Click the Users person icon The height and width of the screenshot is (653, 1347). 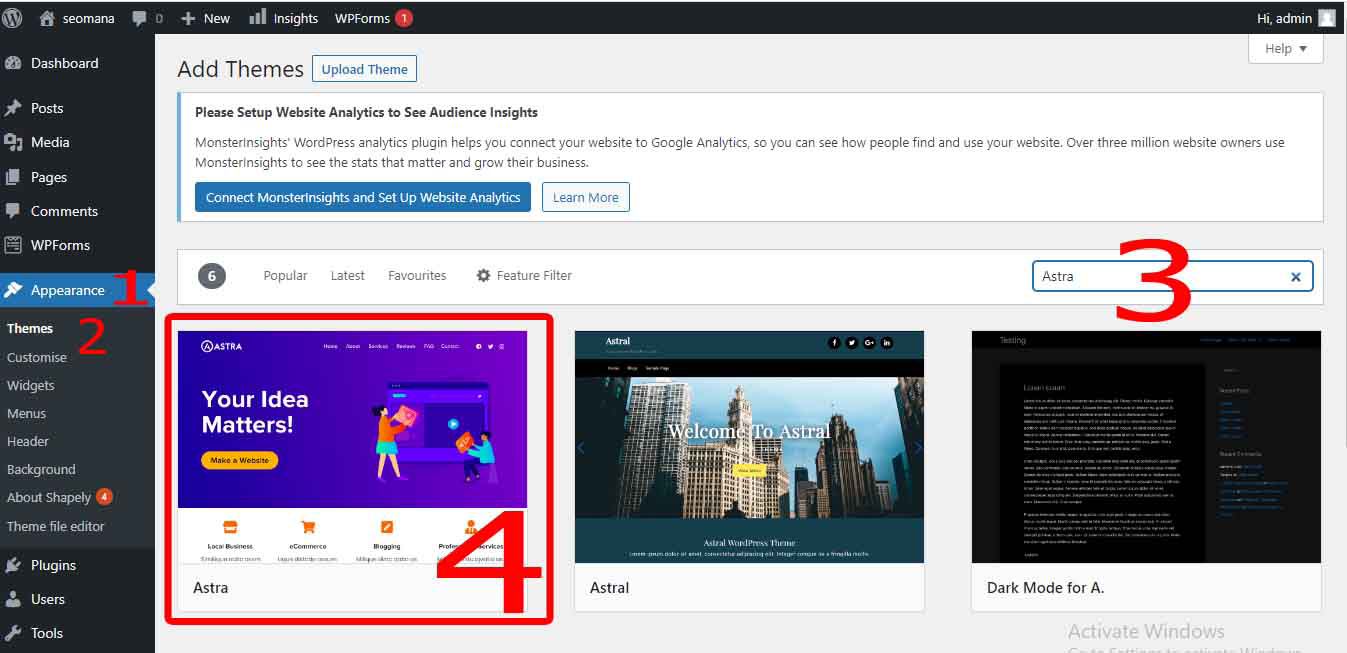point(13,599)
